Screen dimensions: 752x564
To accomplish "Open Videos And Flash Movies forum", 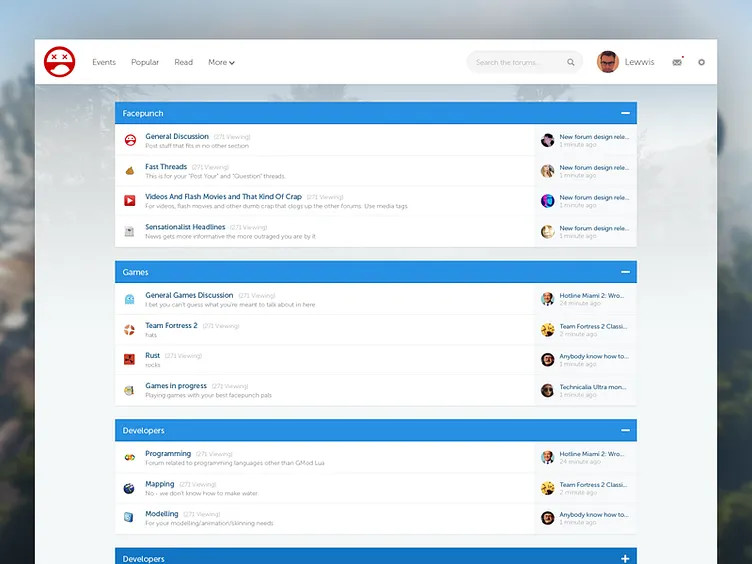I will (223, 197).
